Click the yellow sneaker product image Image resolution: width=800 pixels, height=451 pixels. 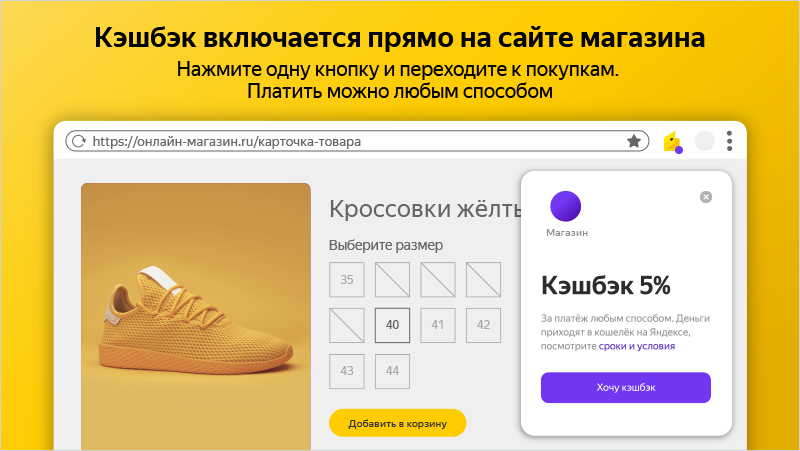click(x=196, y=316)
